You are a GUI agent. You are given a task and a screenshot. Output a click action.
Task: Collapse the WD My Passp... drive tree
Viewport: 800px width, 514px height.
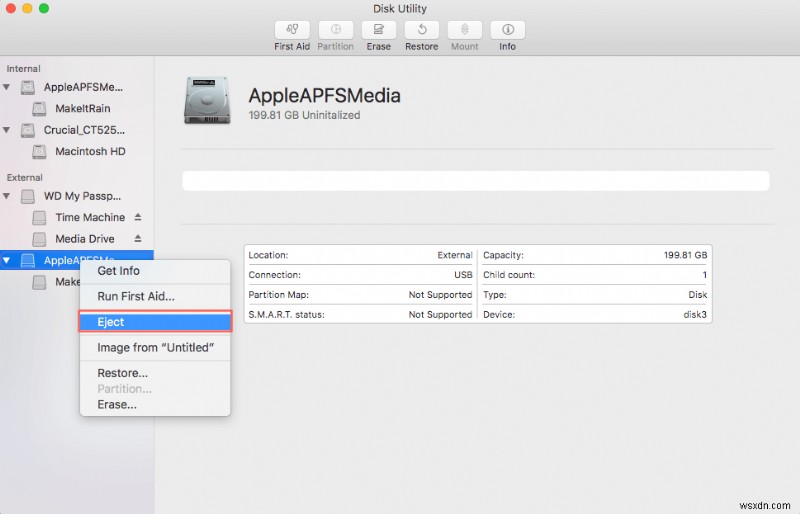[x=7, y=196]
